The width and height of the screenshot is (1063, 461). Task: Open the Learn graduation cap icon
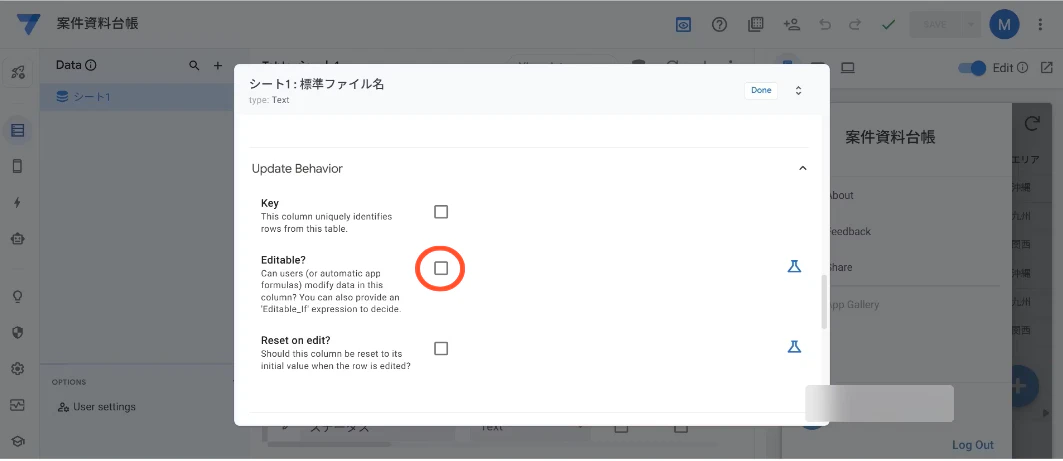click(18, 441)
